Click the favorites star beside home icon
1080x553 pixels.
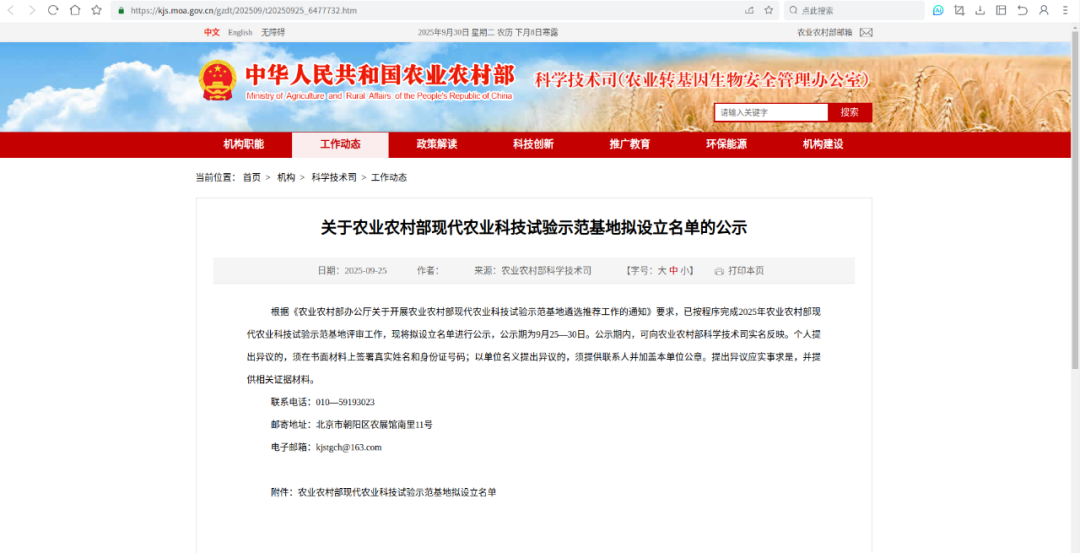tap(96, 10)
